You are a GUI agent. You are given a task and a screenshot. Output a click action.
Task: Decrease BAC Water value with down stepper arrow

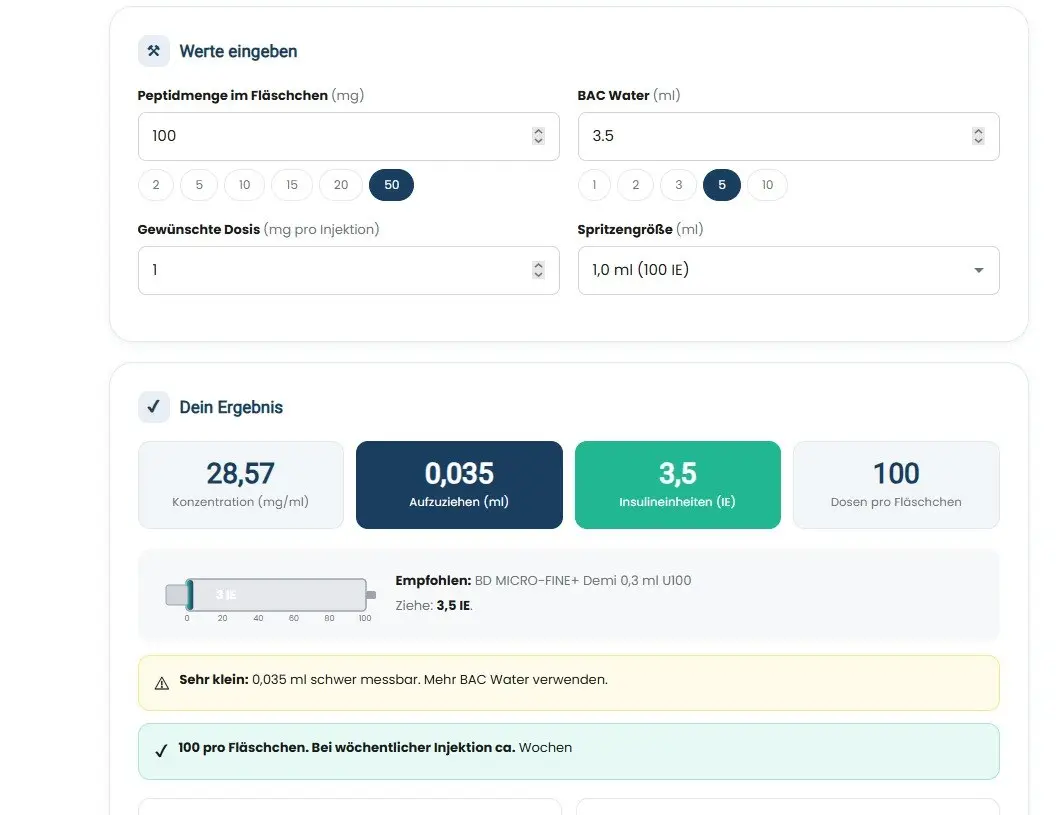[978, 141]
